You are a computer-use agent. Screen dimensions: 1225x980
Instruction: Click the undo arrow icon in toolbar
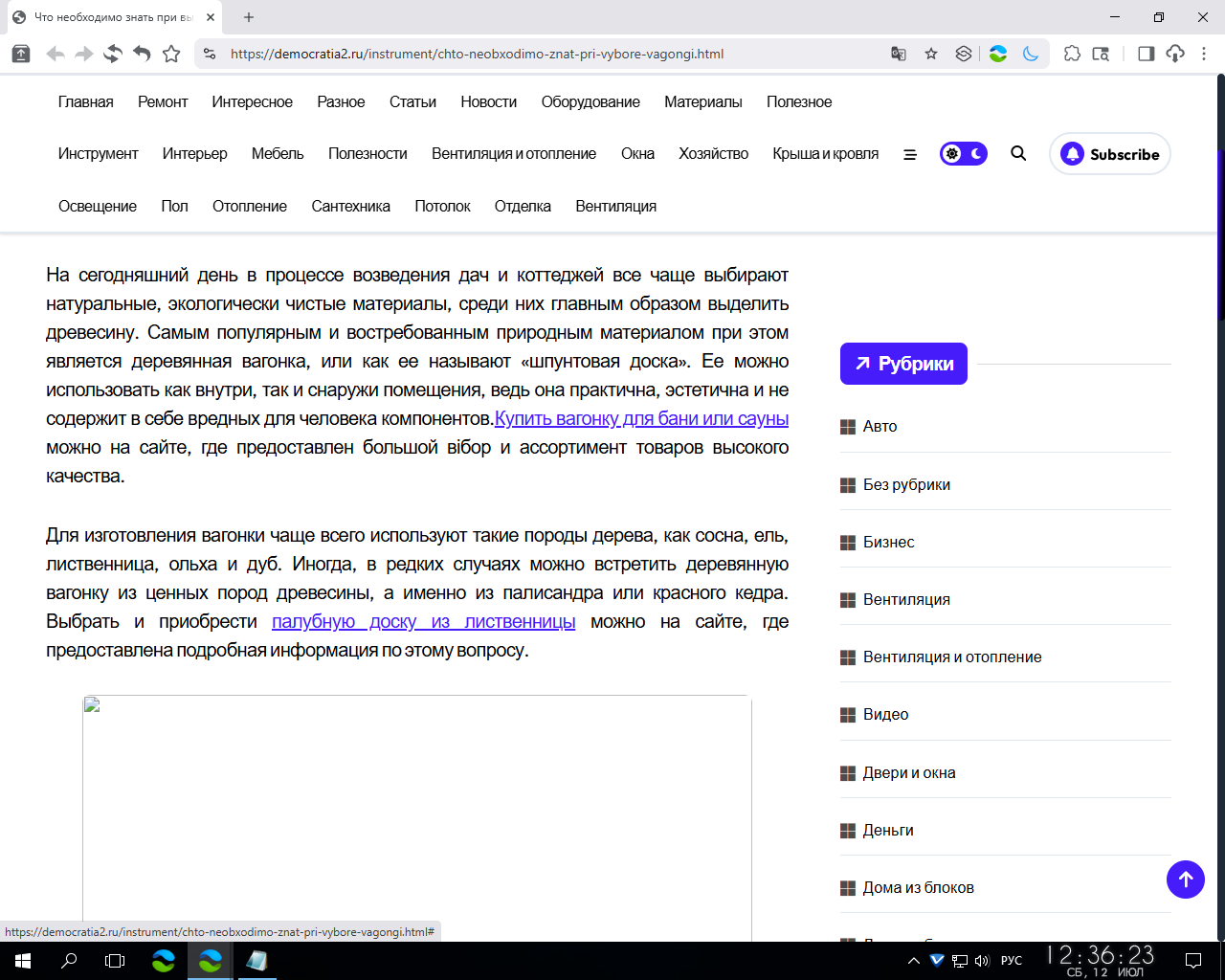pos(142,54)
